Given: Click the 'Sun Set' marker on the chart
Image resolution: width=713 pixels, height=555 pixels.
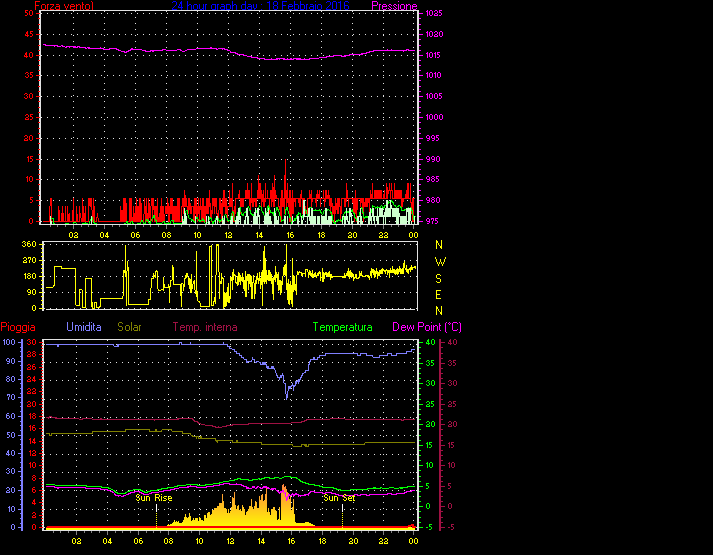Looking at the screenshot, I should [340, 497].
